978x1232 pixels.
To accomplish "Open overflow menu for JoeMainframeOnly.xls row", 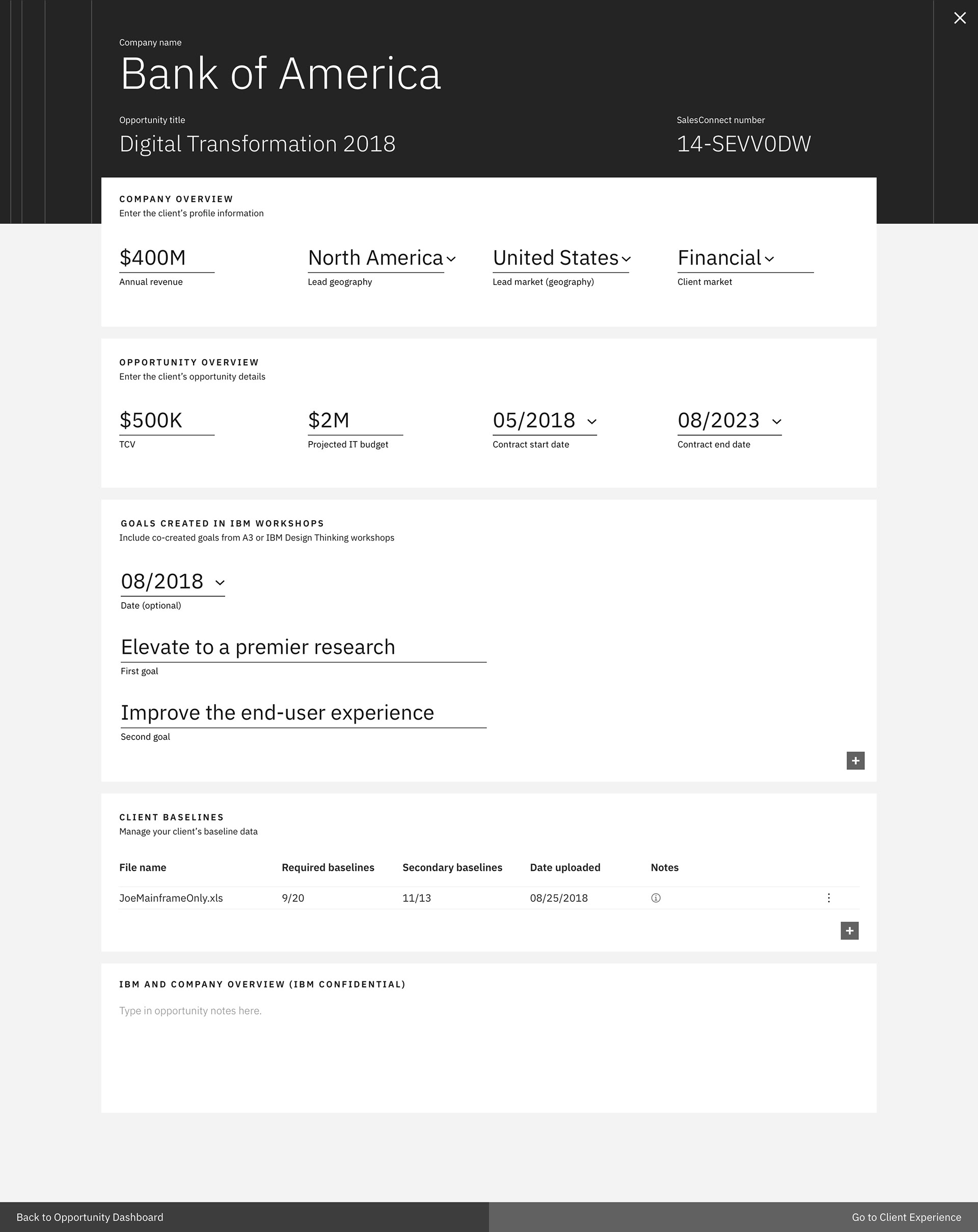I will (828, 898).
